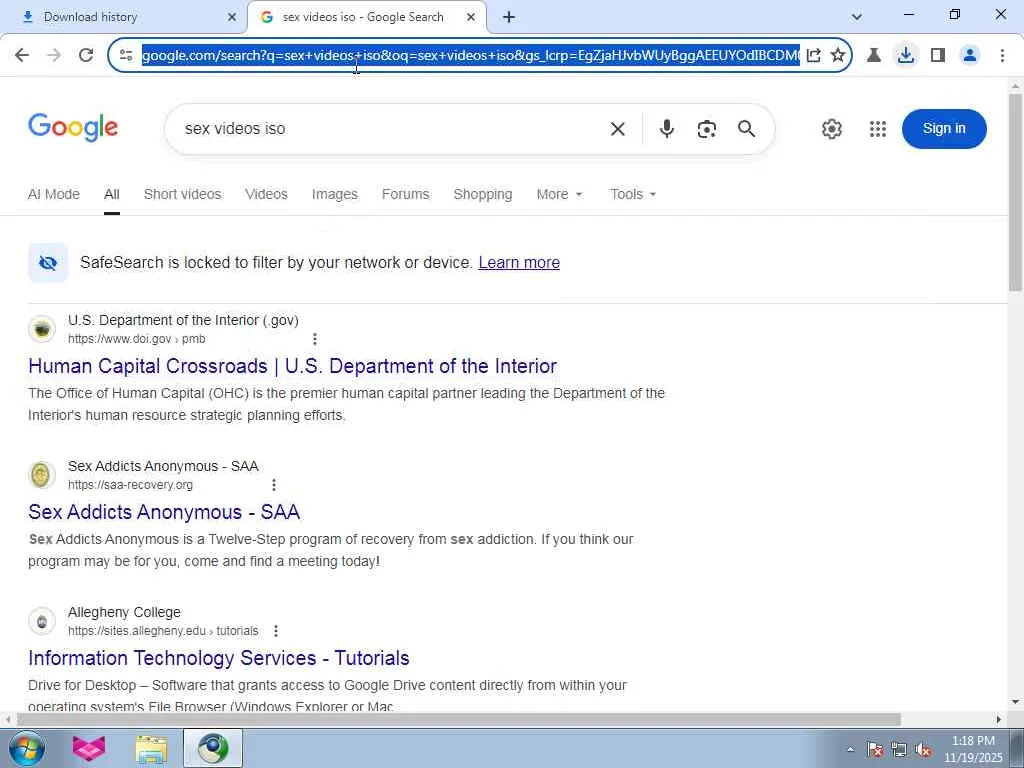Reload the current page
1024x768 pixels.
[x=86, y=56]
